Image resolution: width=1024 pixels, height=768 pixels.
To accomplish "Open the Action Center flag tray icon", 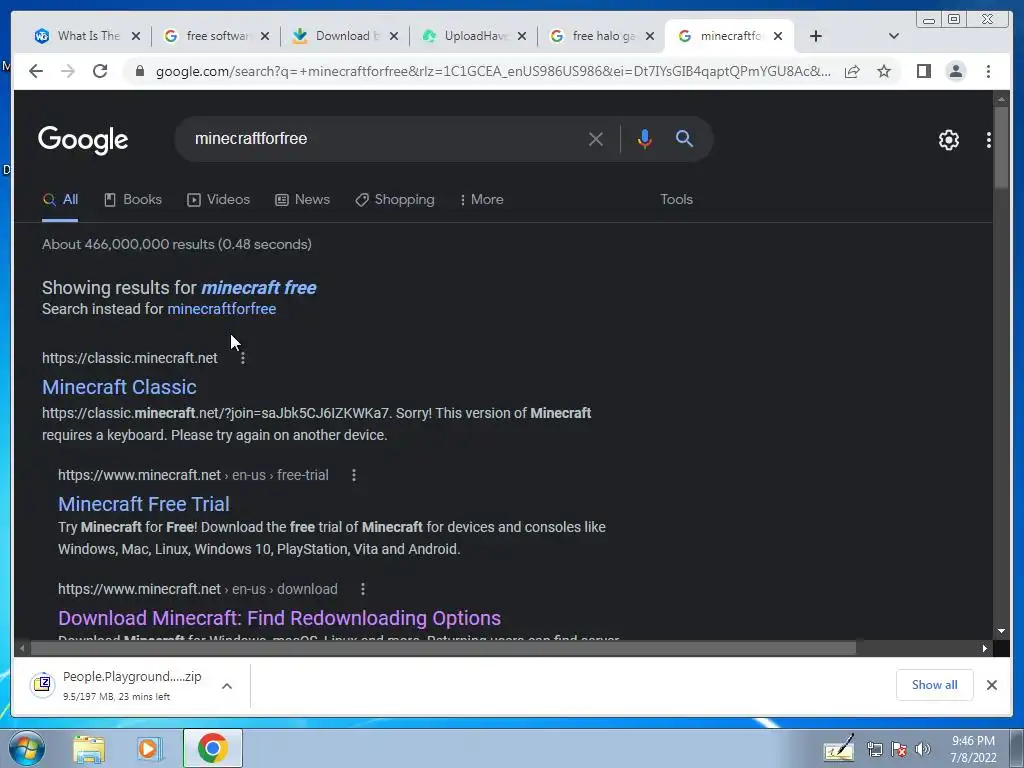I will 899,749.
